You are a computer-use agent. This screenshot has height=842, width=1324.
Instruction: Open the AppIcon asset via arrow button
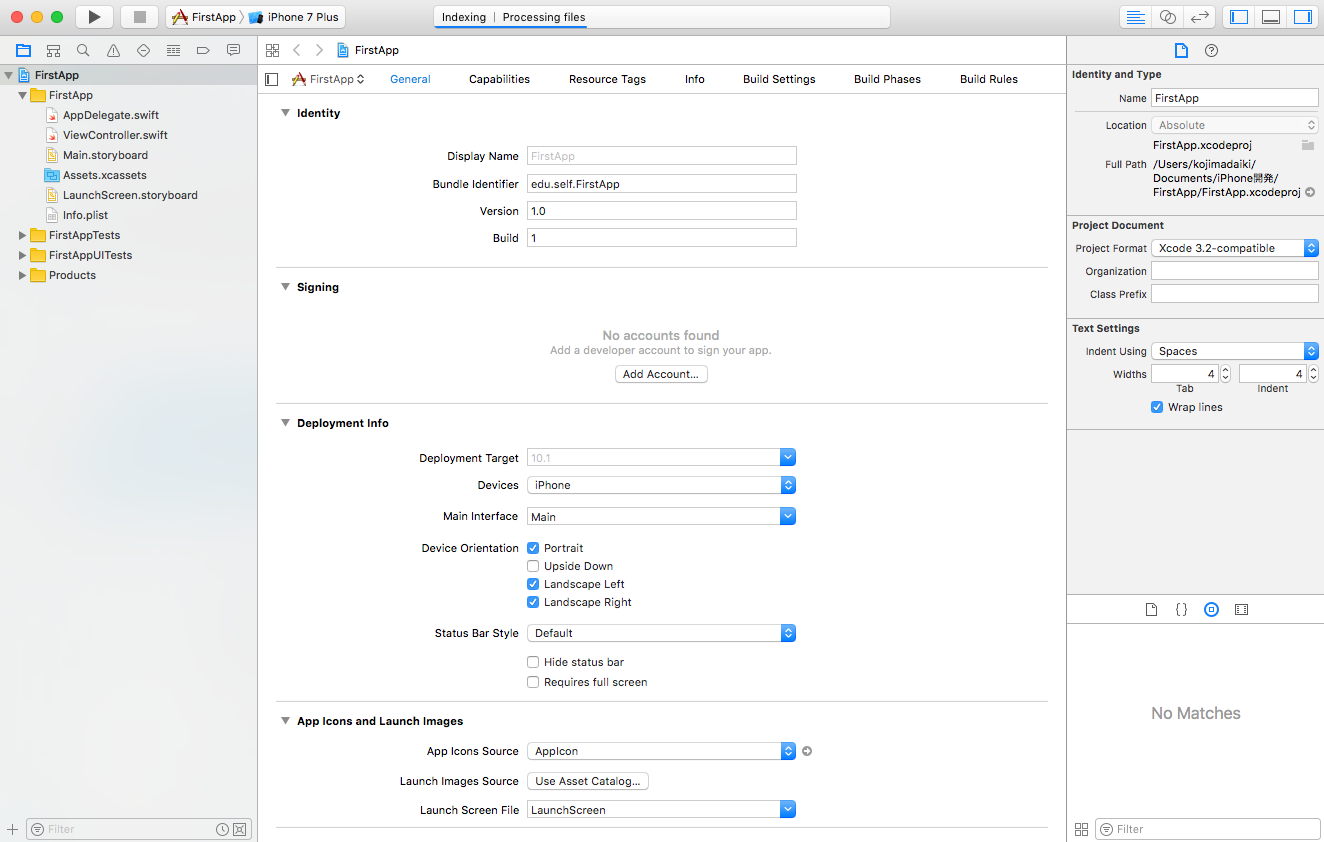[x=807, y=751]
